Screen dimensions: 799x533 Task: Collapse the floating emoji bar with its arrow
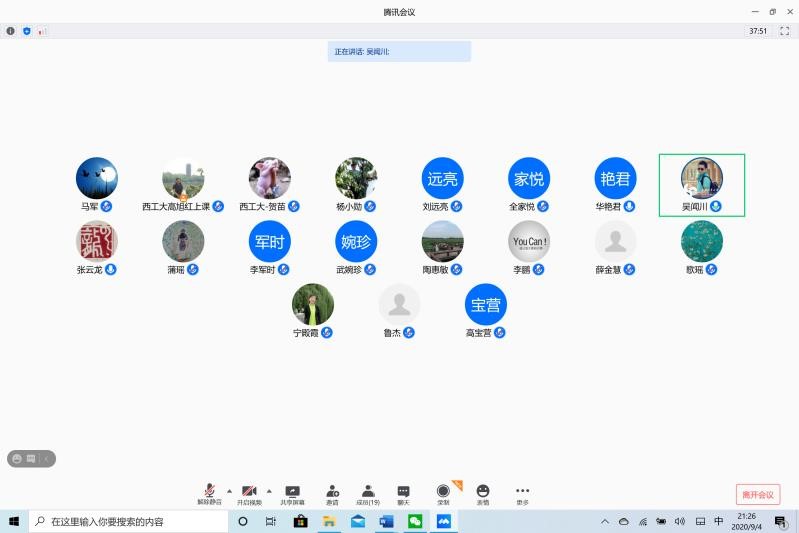46,458
